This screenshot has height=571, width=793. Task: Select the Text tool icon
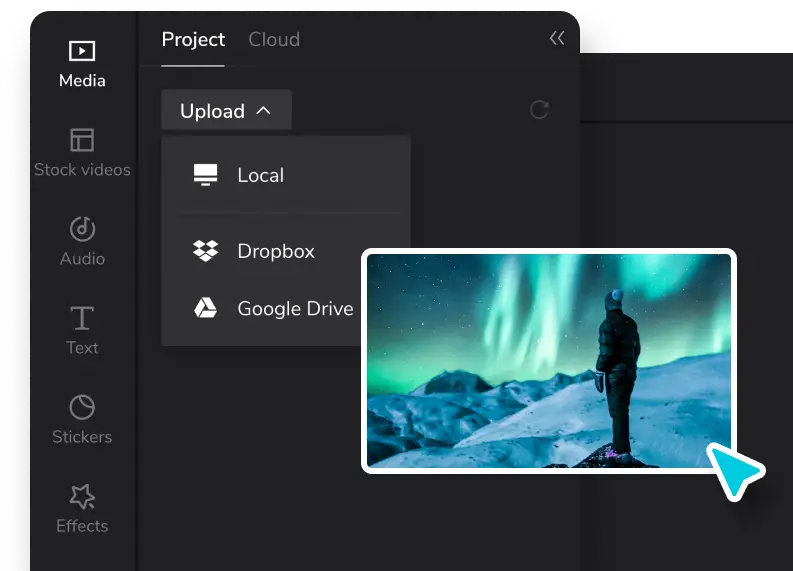pos(82,318)
